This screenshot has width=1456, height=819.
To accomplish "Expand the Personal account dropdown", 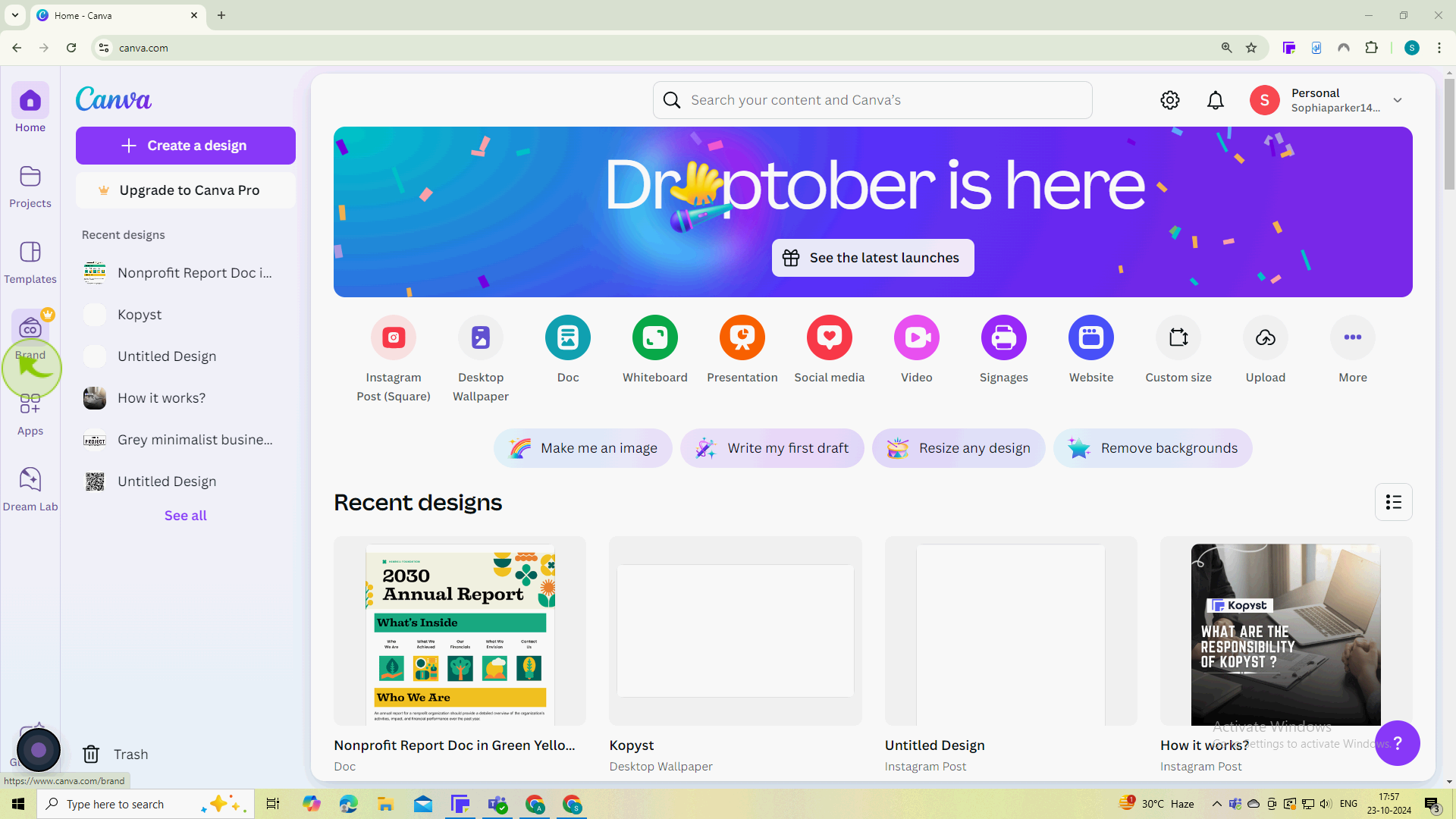I will pos(1398,100).
